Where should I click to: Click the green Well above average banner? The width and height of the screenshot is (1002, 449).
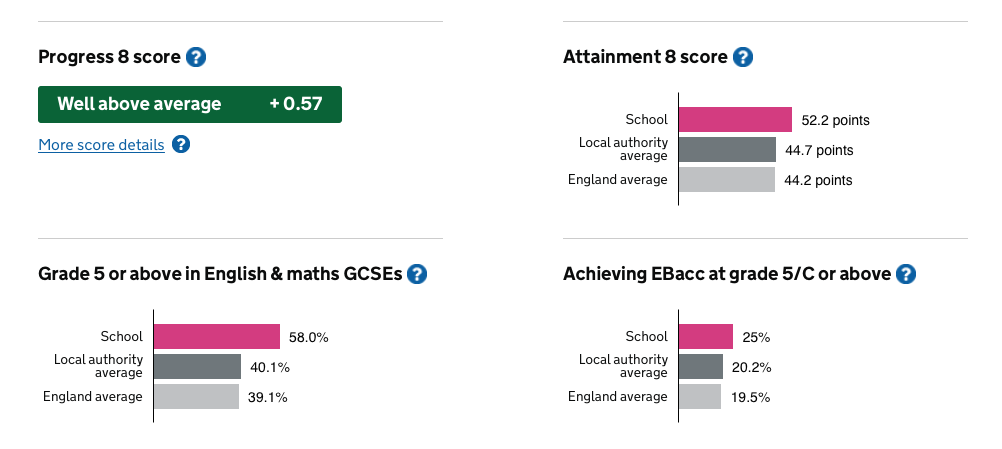[190, 104]
